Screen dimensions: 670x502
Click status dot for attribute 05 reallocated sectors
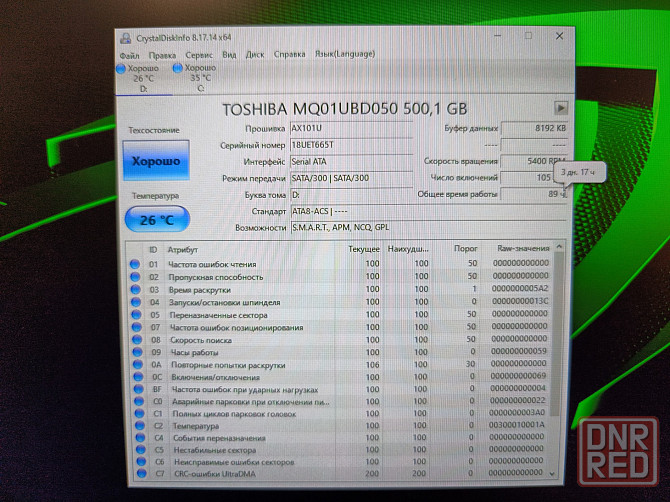tap(135, 314)
